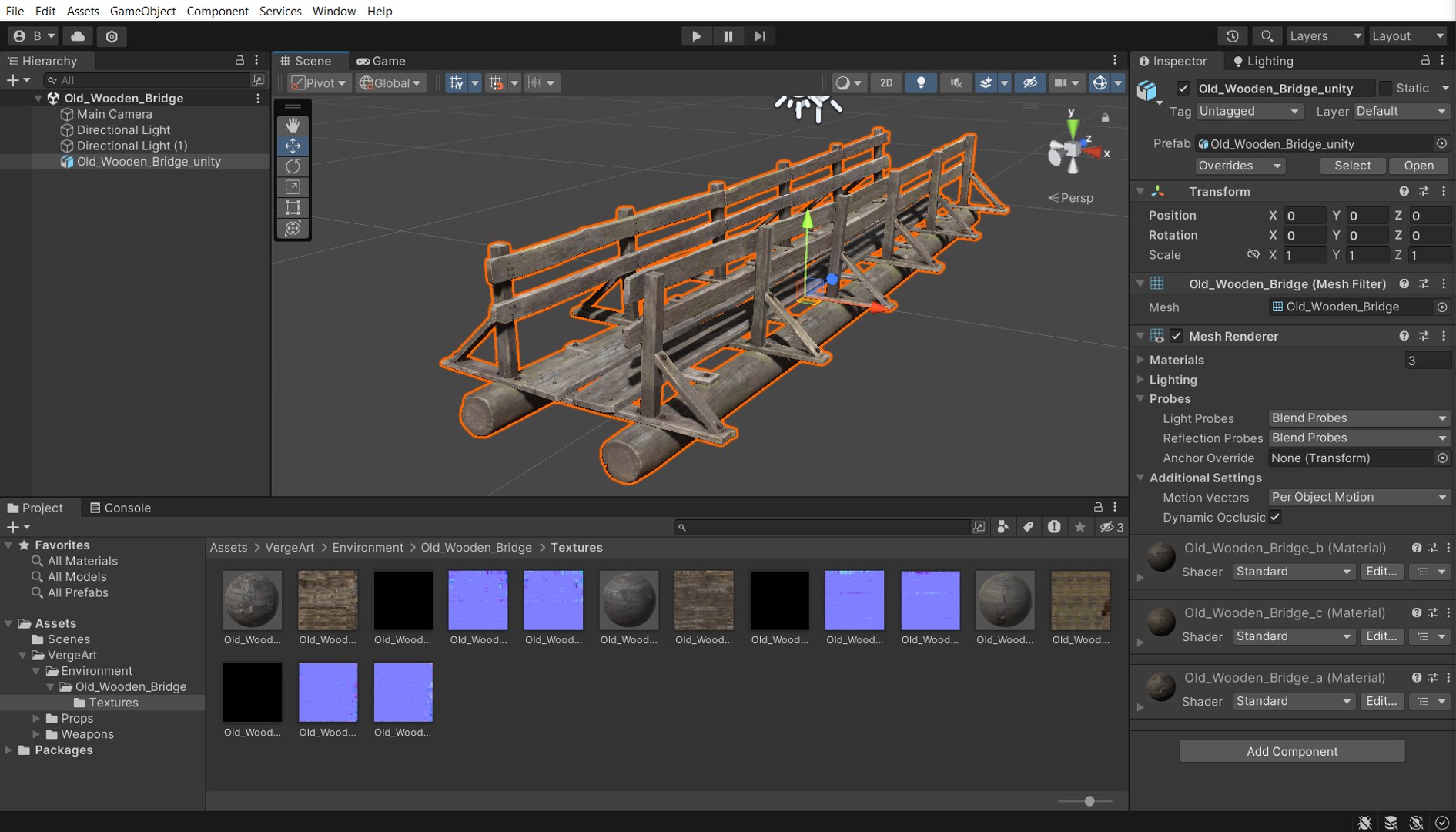
Task: Toggle scene audio mute icon
Action: coord(956,82)
